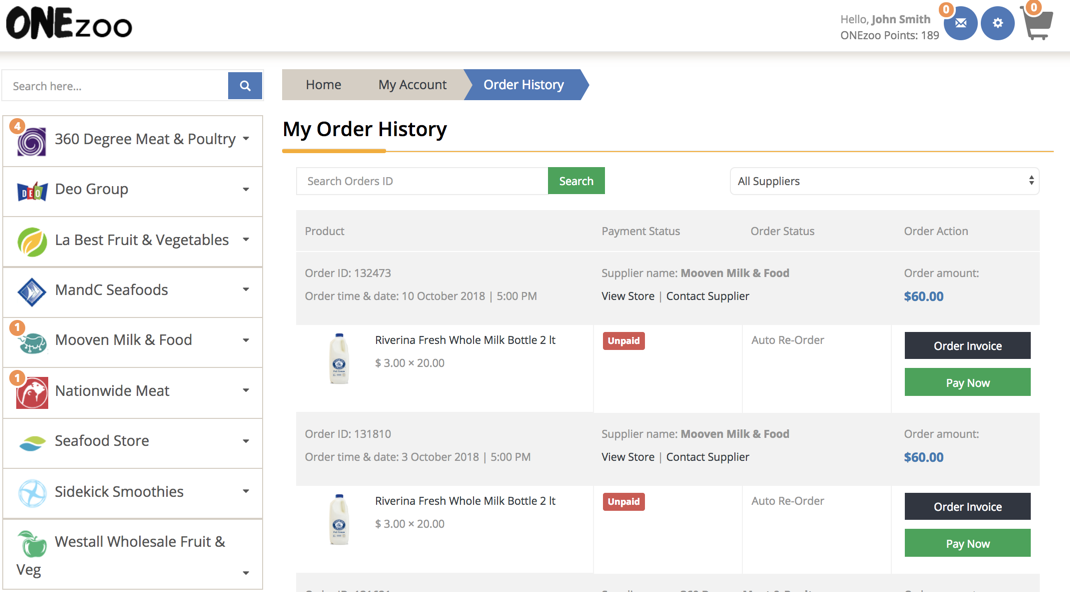Click the Deo Group logo icon
Screen dimensions: 1070x592
point(32,192)
